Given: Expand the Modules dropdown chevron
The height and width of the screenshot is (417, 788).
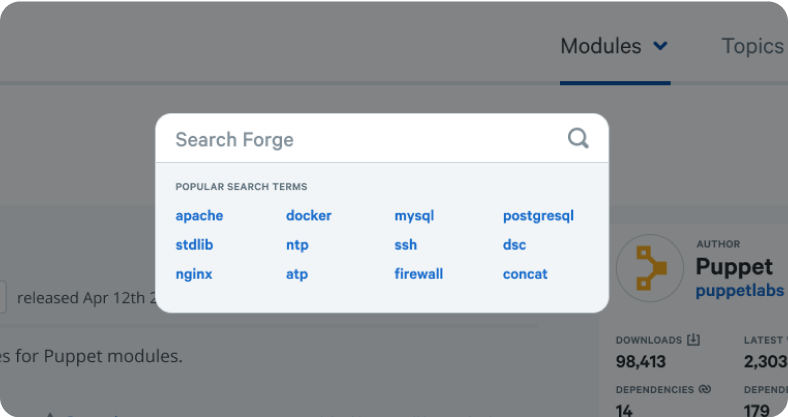Looking at the screenshot, I should [x=660, y=46].
